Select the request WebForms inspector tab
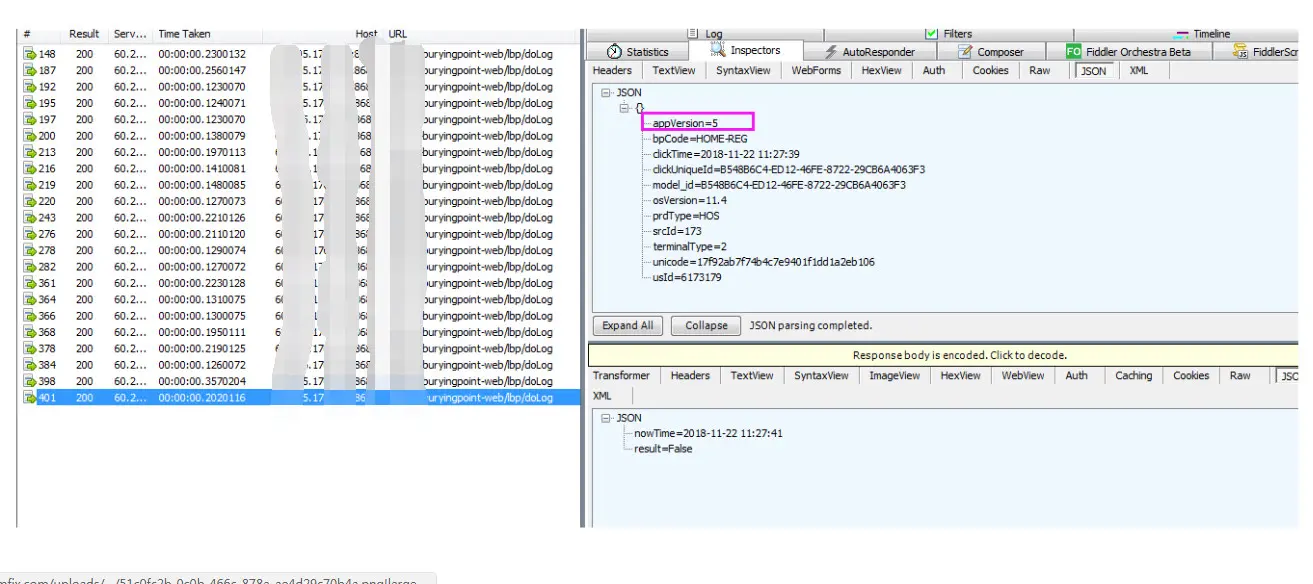The height and width of the screenshot is (584, 1313). 816,71
